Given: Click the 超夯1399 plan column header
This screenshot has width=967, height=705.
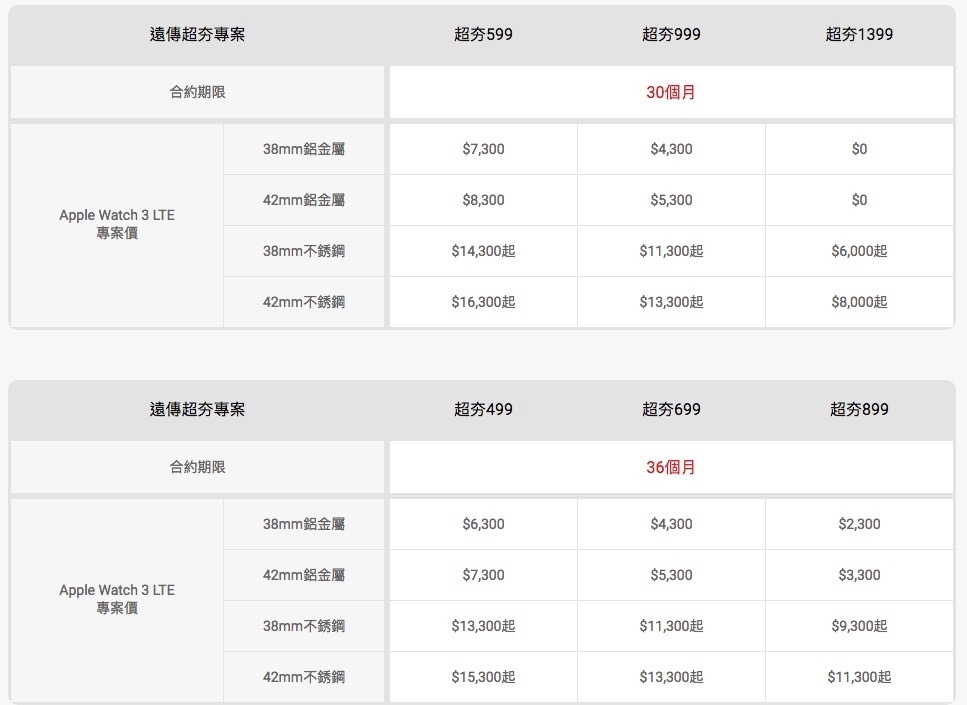Looking at the screenshot, I should [859, 34].
